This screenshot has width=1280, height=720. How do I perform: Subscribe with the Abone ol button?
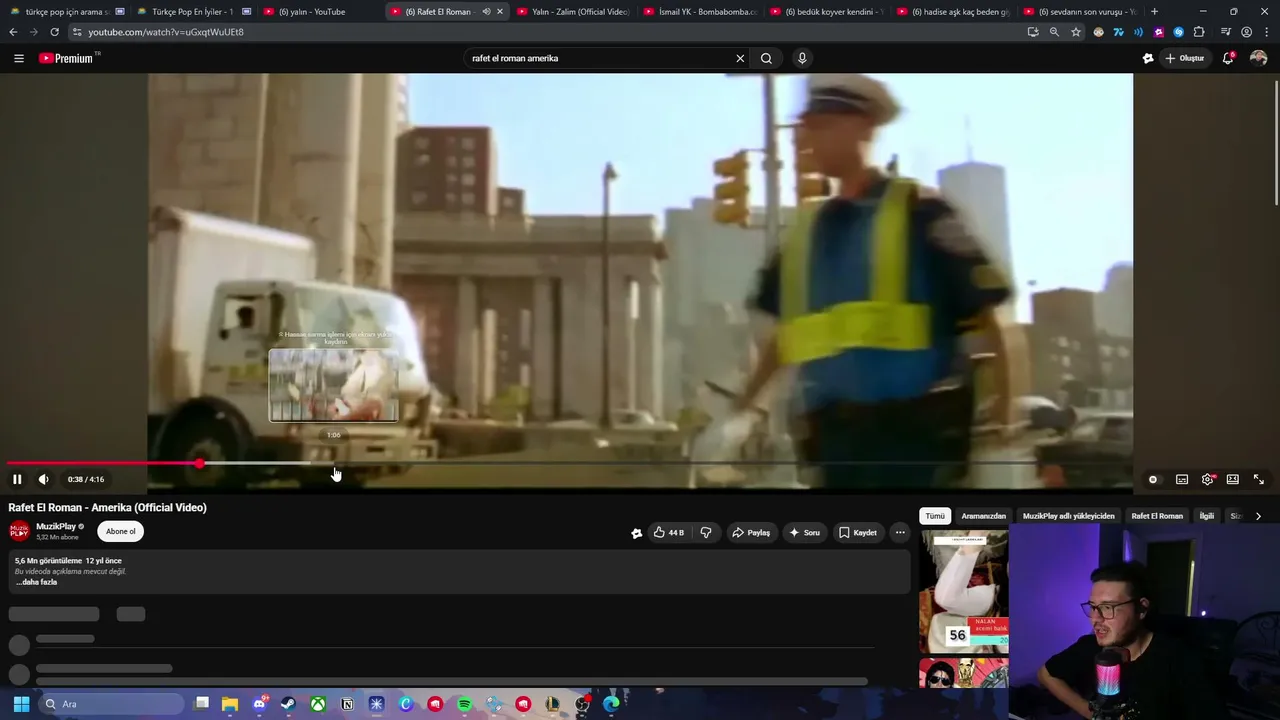121,531
